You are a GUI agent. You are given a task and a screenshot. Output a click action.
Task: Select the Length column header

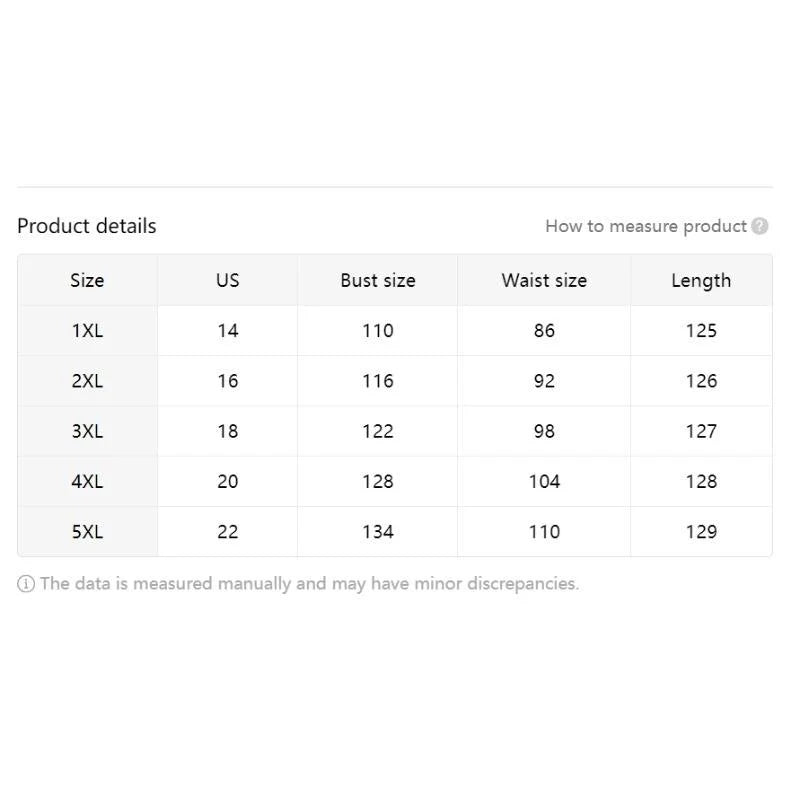click(701, 281)
